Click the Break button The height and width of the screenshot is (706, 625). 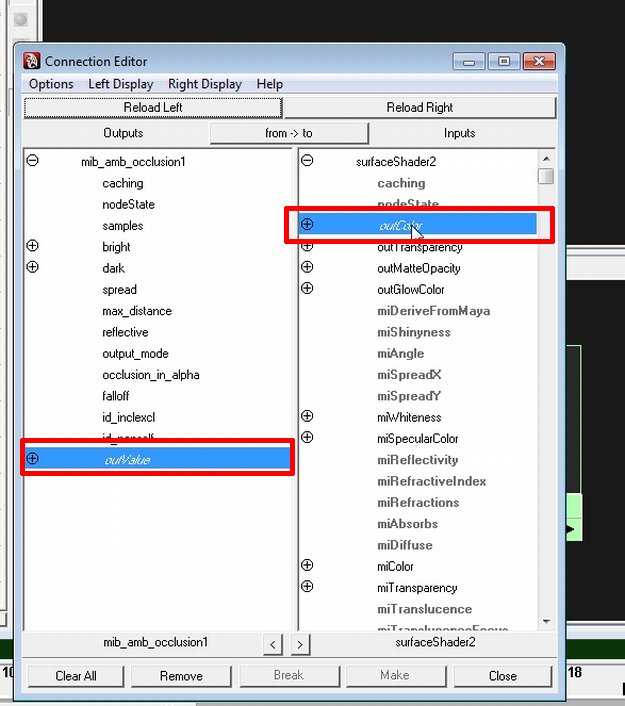289,675
